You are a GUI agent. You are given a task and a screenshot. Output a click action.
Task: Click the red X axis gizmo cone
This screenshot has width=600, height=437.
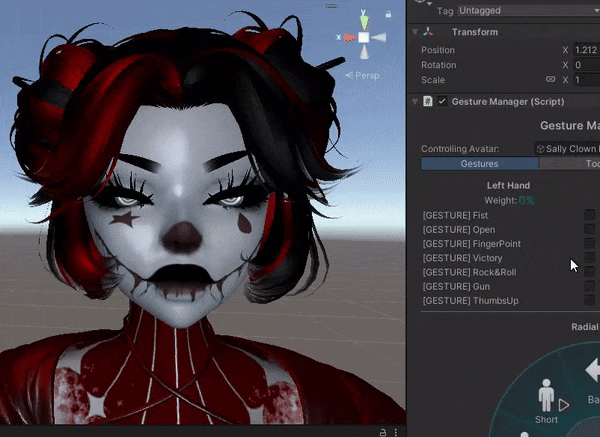(x=347, y=38)
